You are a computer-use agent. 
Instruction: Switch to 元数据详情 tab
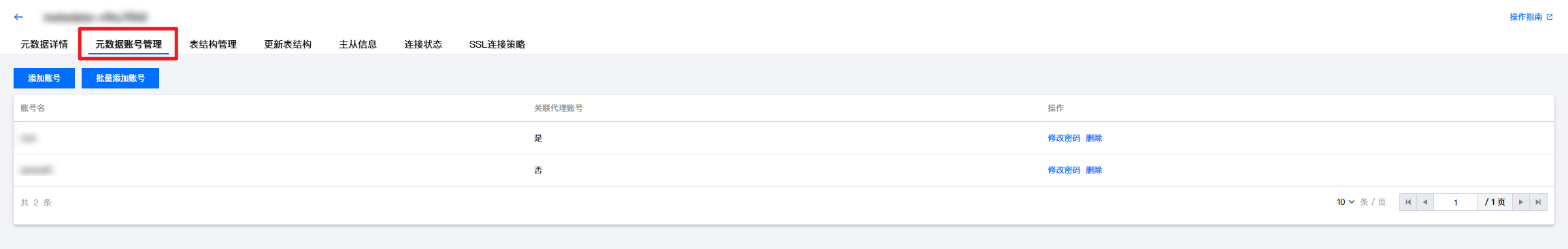[44, 44]
